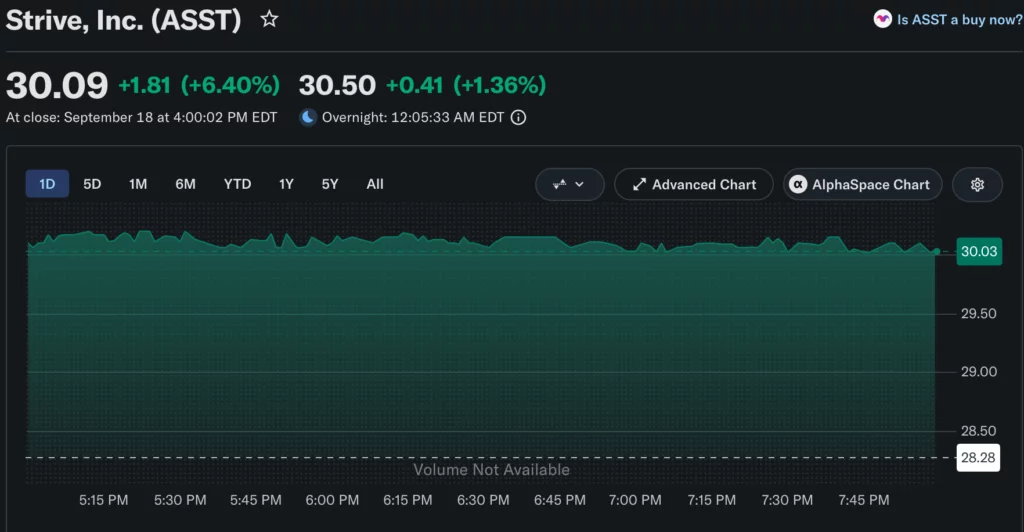Click the 7:45 PM time axis label
The height and width of the screenshot is (532, 1024).
click(864, 500)
